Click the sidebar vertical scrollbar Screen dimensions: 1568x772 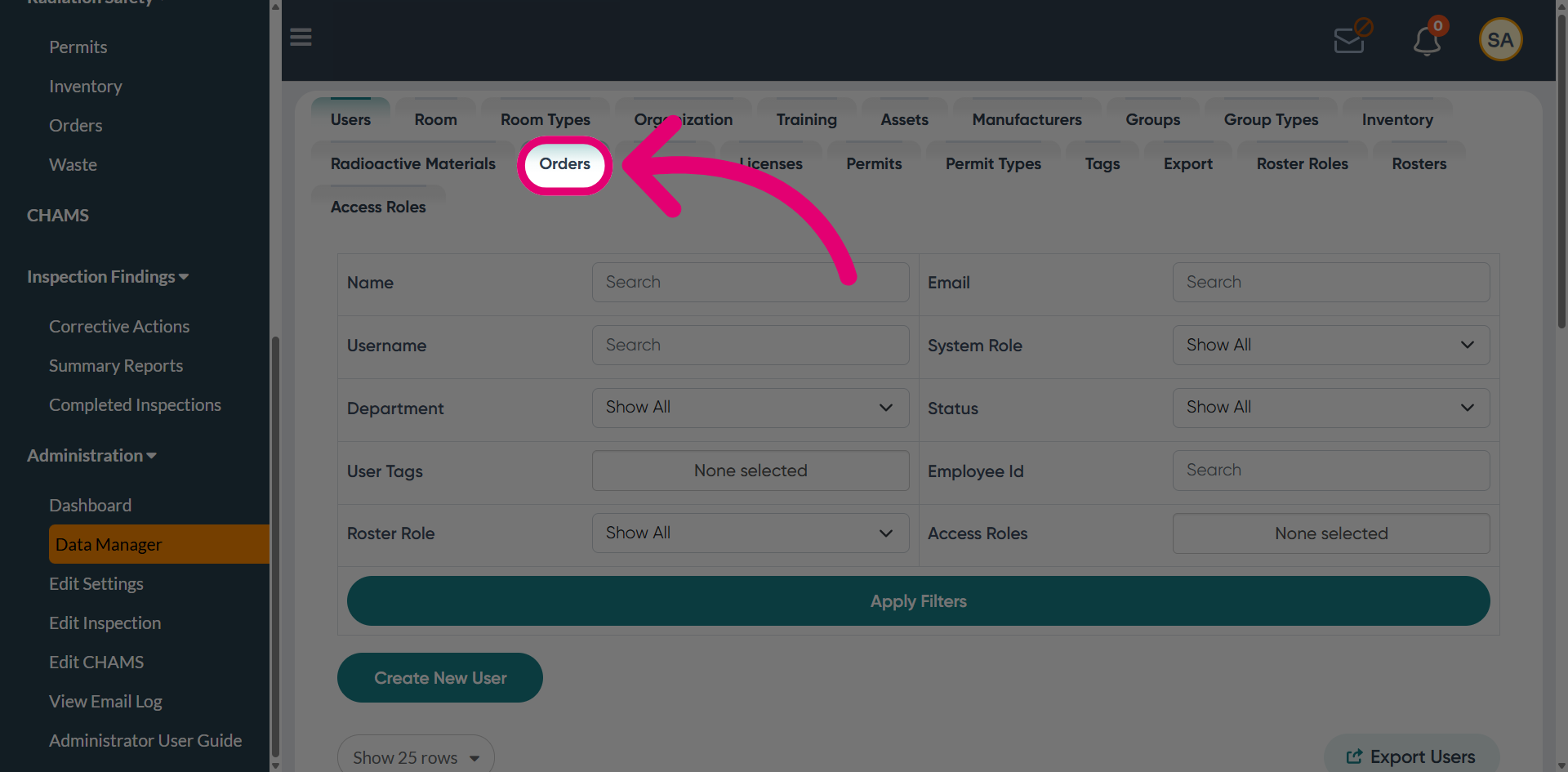(275, 547)
